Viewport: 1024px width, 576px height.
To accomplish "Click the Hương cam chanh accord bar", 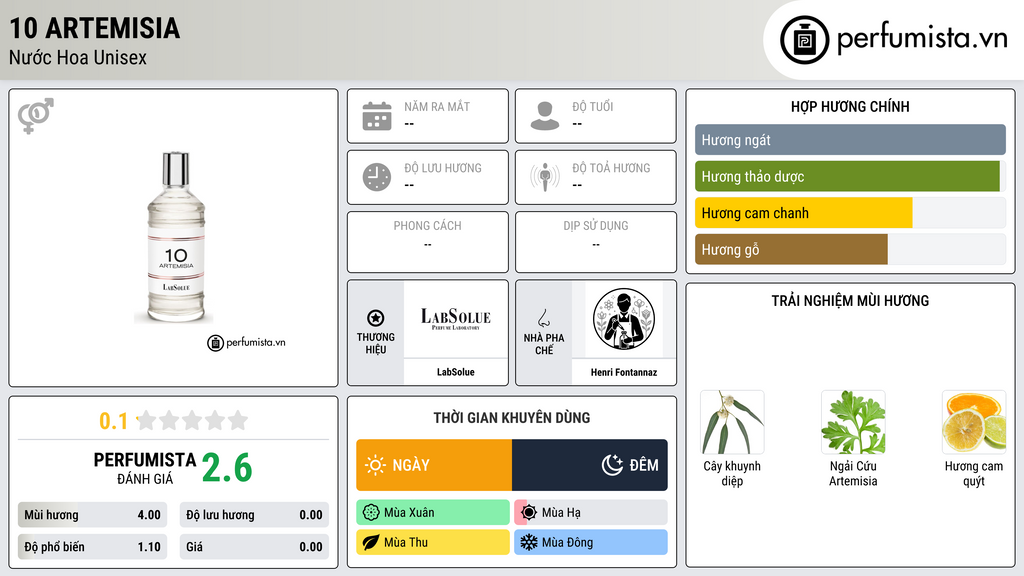I will [x=850, y=213].
